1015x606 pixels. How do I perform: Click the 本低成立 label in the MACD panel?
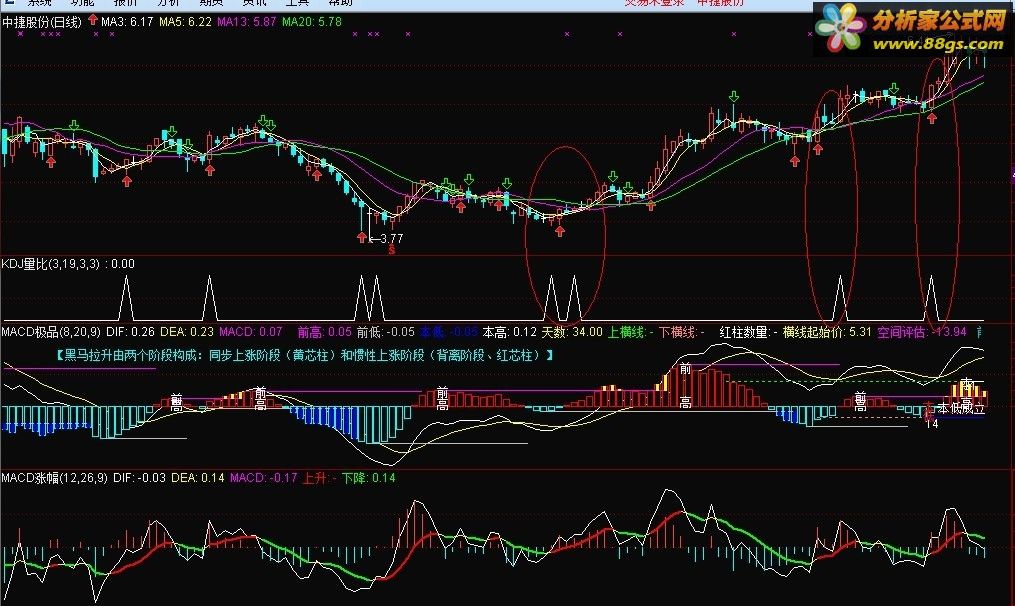coord(961,408)
